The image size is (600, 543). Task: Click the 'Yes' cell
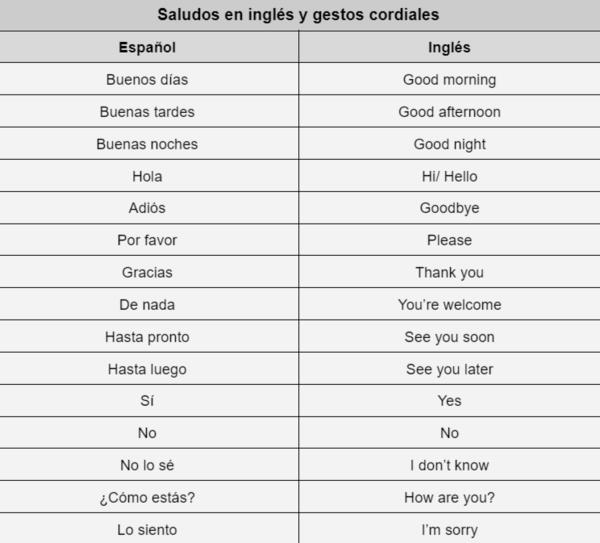pyautogui.click(x=449, y=401)
